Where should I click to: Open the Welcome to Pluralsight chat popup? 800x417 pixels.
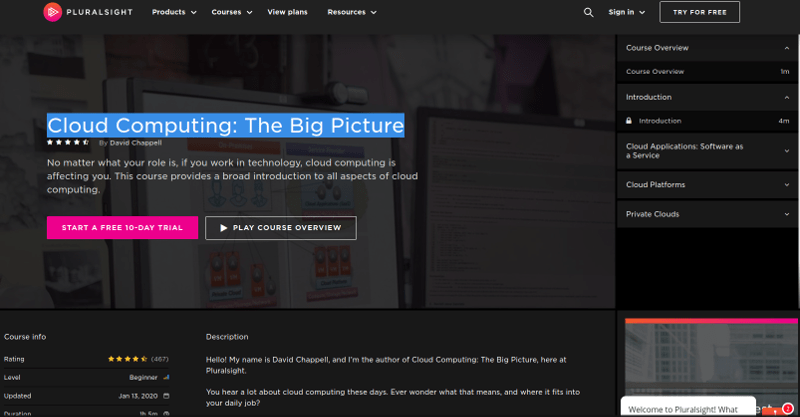tap(688, 408)
